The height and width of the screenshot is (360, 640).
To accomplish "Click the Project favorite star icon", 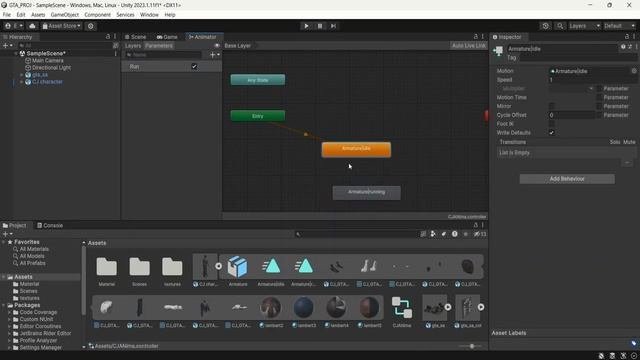I will click(465, 234).
